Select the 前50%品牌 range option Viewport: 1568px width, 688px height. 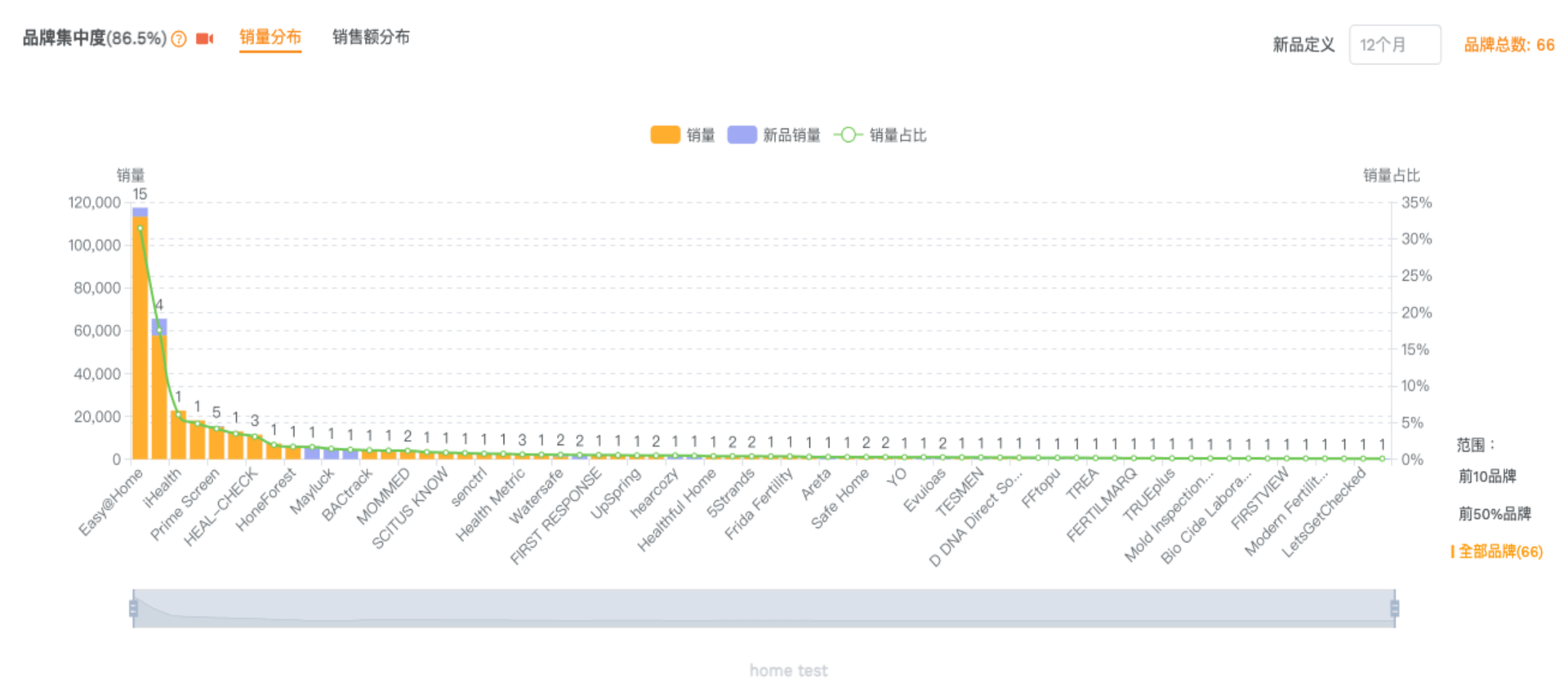pos(1494,514)
